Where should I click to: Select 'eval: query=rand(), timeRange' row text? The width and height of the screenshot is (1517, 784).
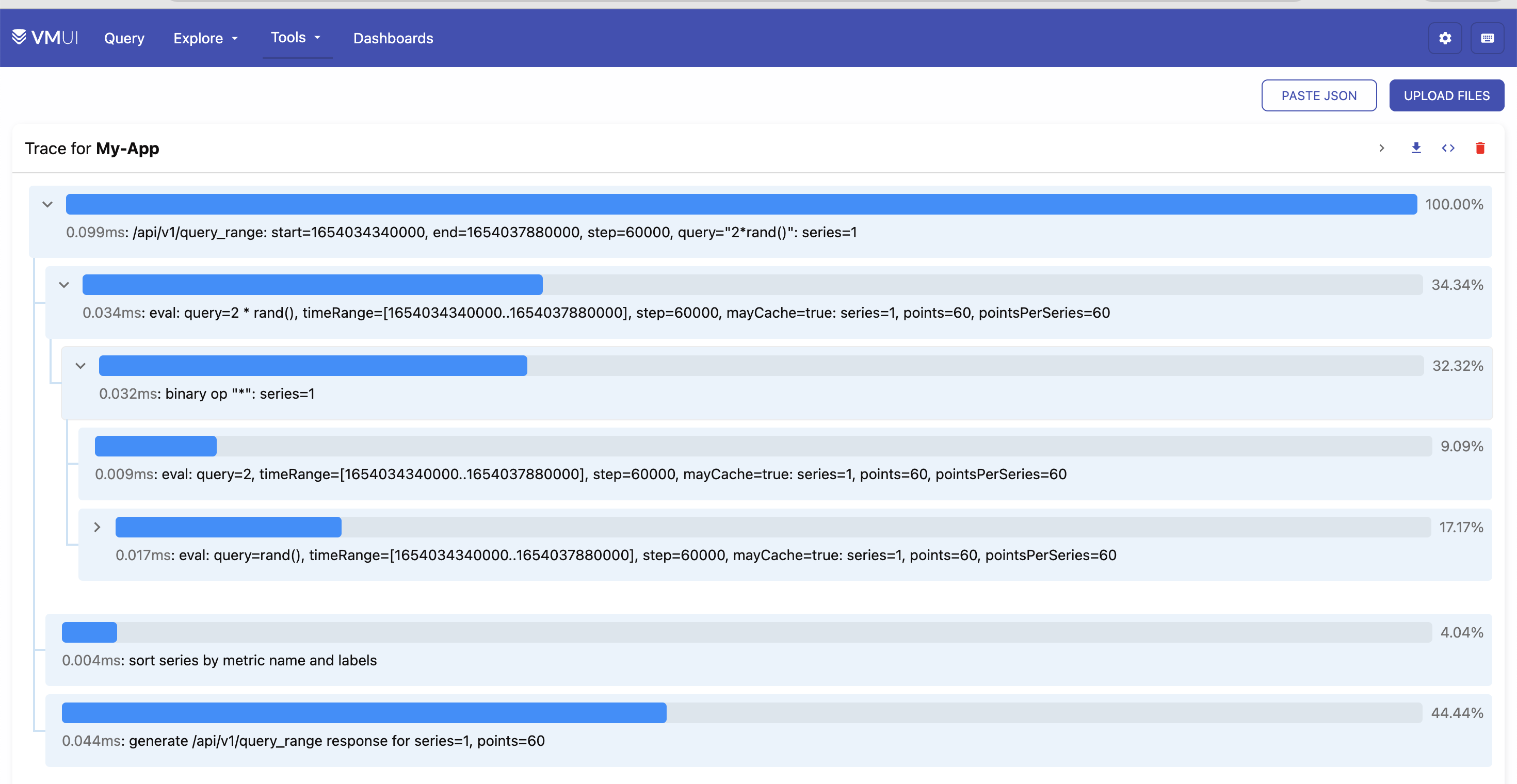(648, 555)
